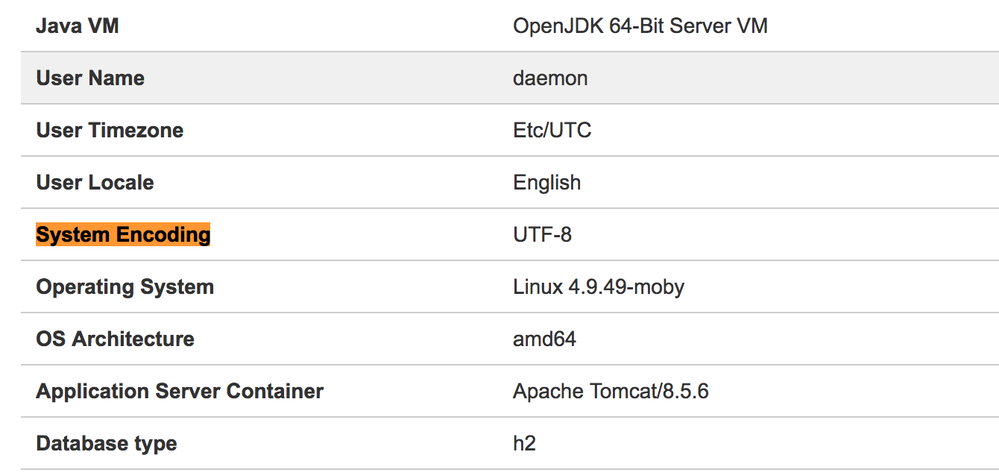Click the Java VM label
Image resolution: width=999 pixels, height=476 pixels.
[77, 26]
